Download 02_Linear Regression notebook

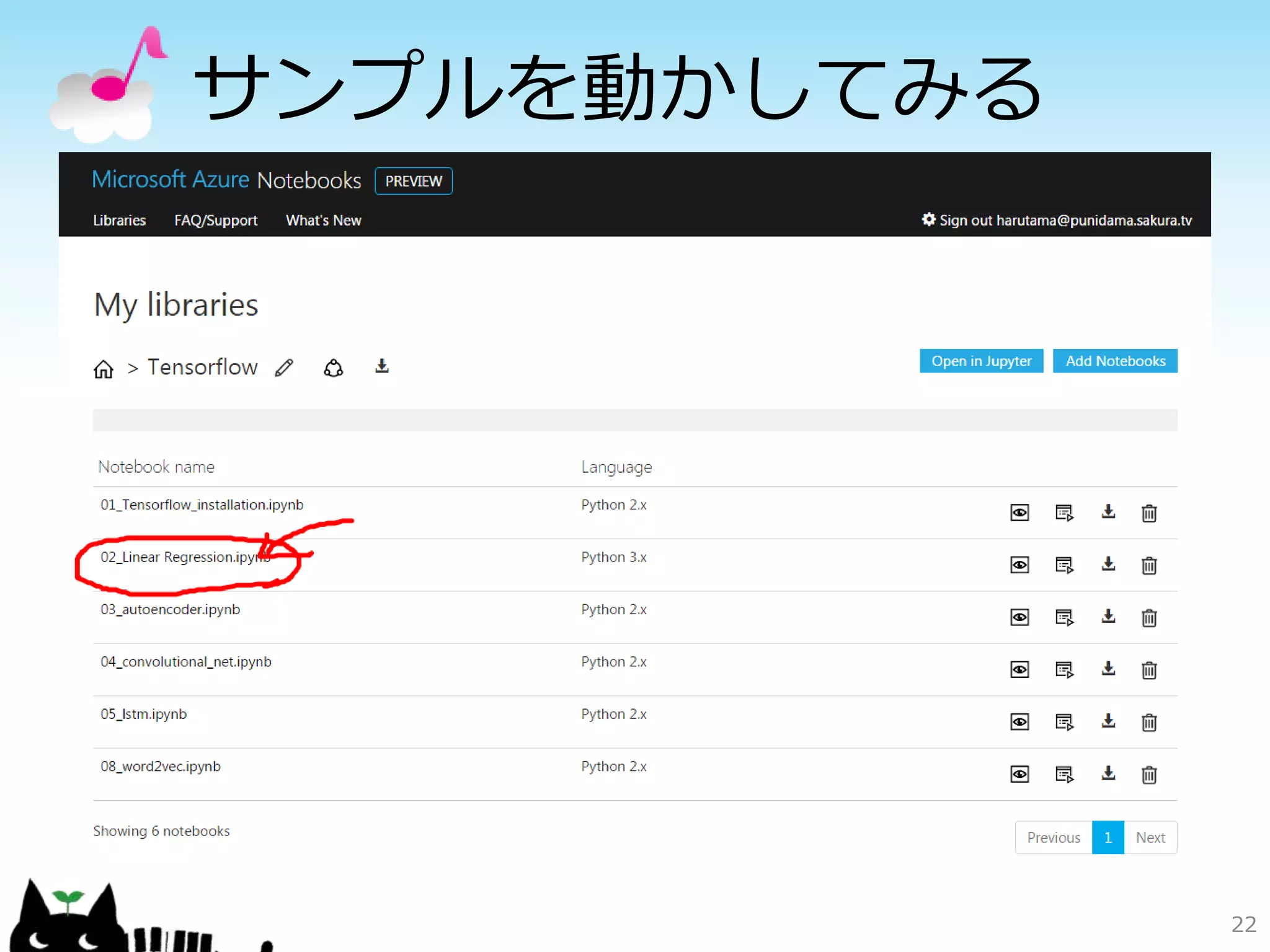tap(1108, 564)
